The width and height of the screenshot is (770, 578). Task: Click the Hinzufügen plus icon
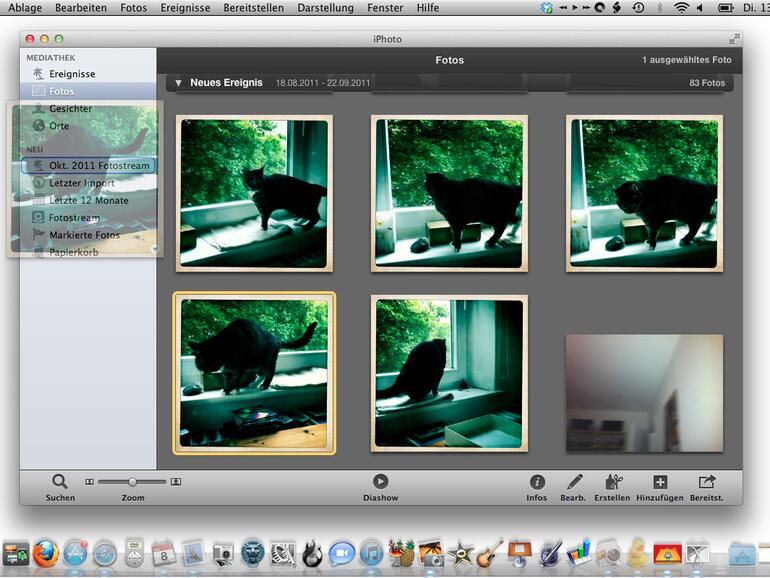[659, 482]
